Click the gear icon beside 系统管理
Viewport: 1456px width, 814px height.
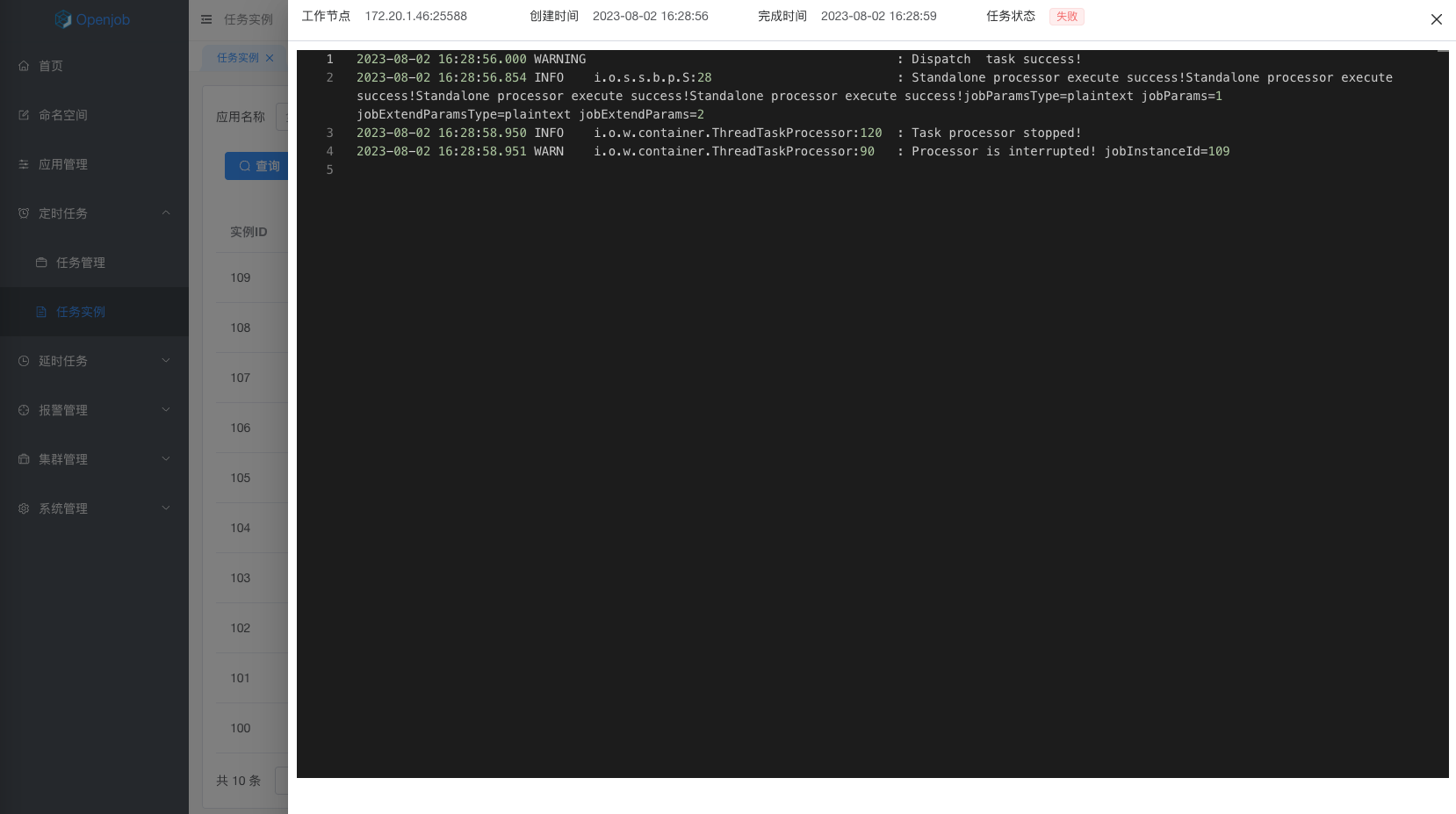click(24, 508)
